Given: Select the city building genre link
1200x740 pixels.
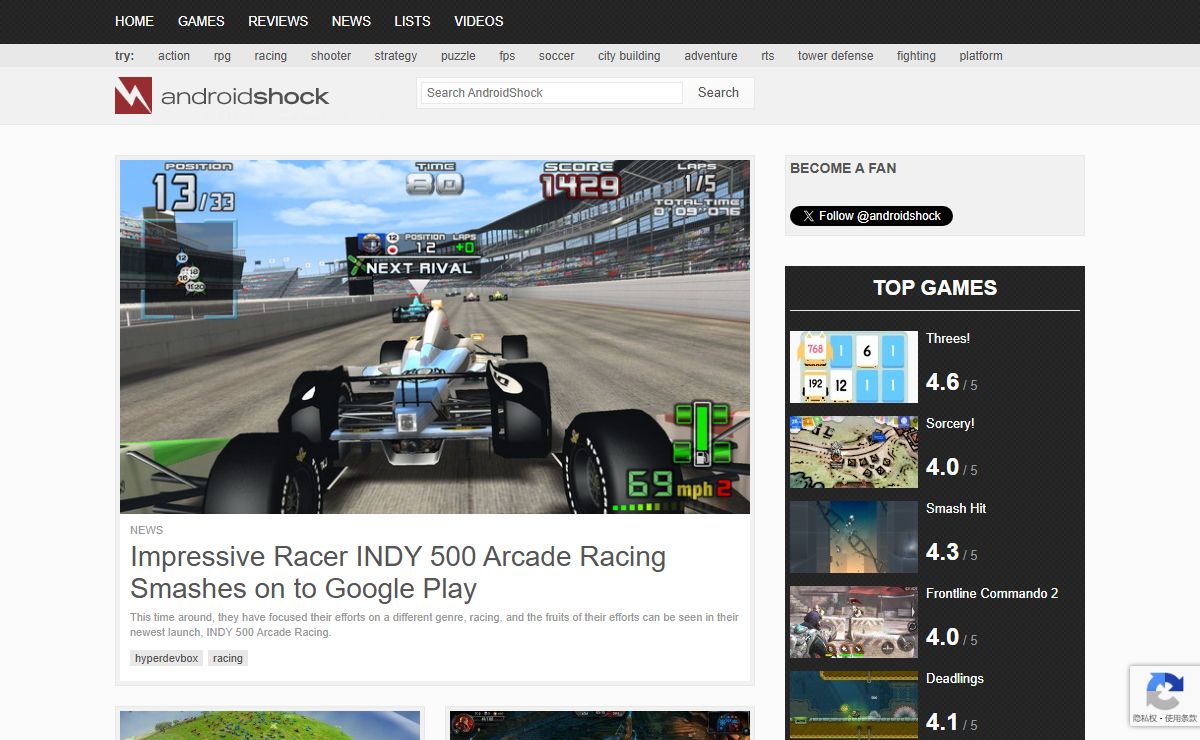Looking at the screenshot, I should pyautogui.click(x=629, y=56).
